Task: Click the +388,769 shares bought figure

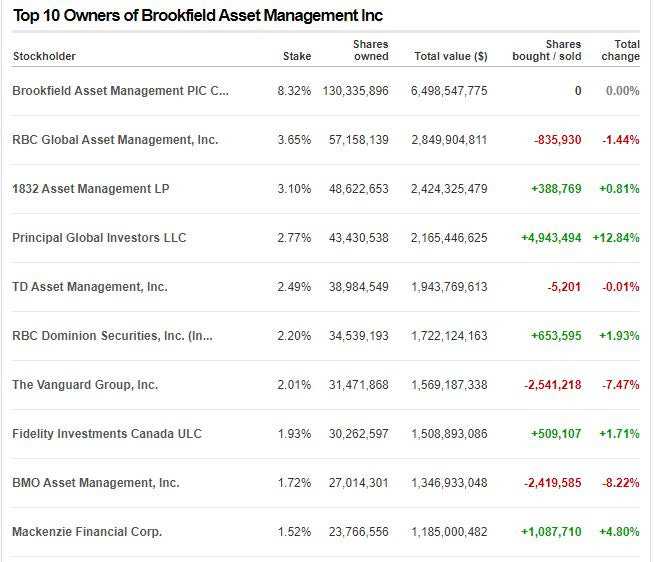Action: [556, 189]
